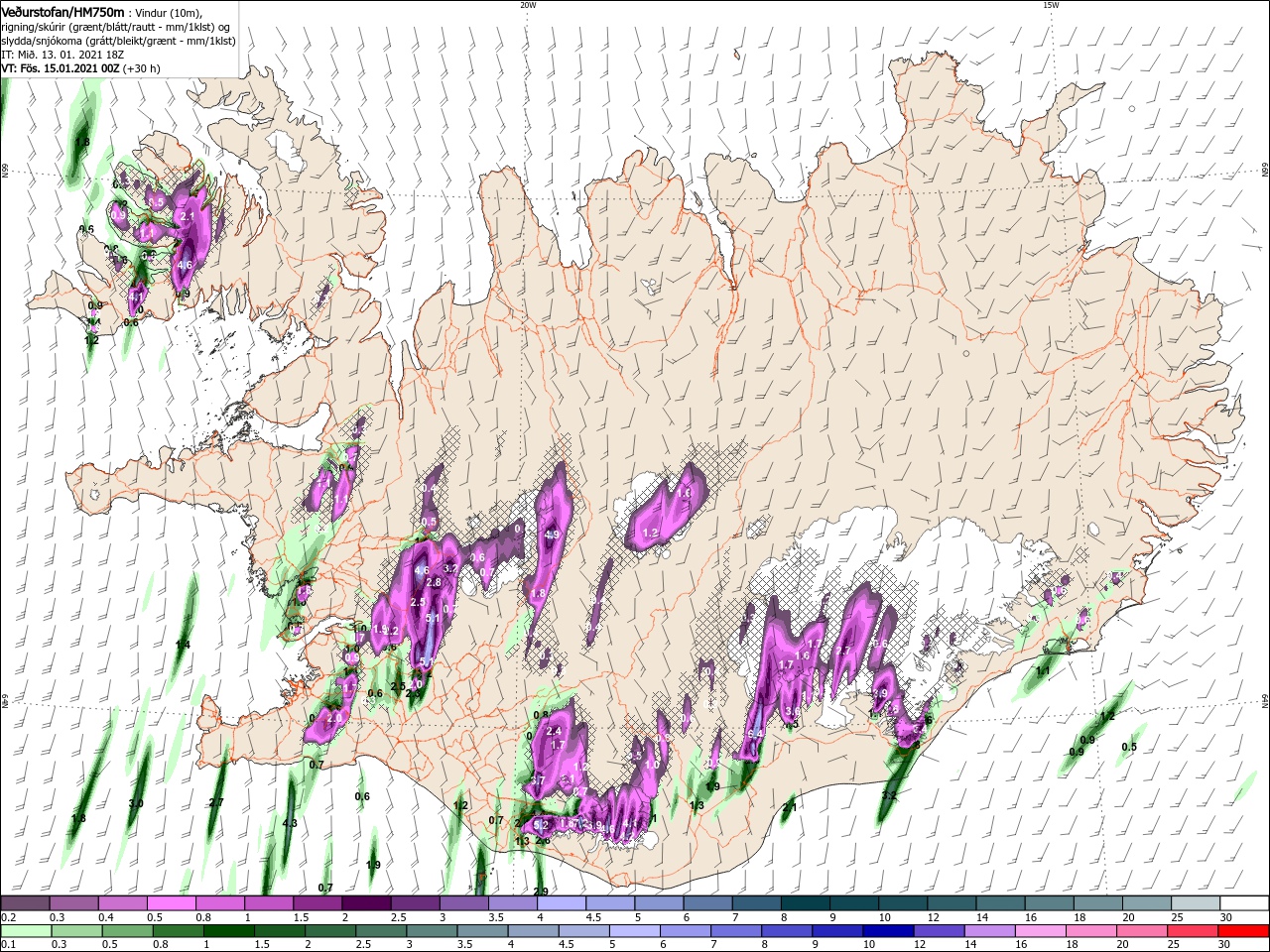The width and height of the screenshot is (1270, 952).
Task: Click the red 30 mm swatch in rain legend
Action: (x=1244, y=931)
